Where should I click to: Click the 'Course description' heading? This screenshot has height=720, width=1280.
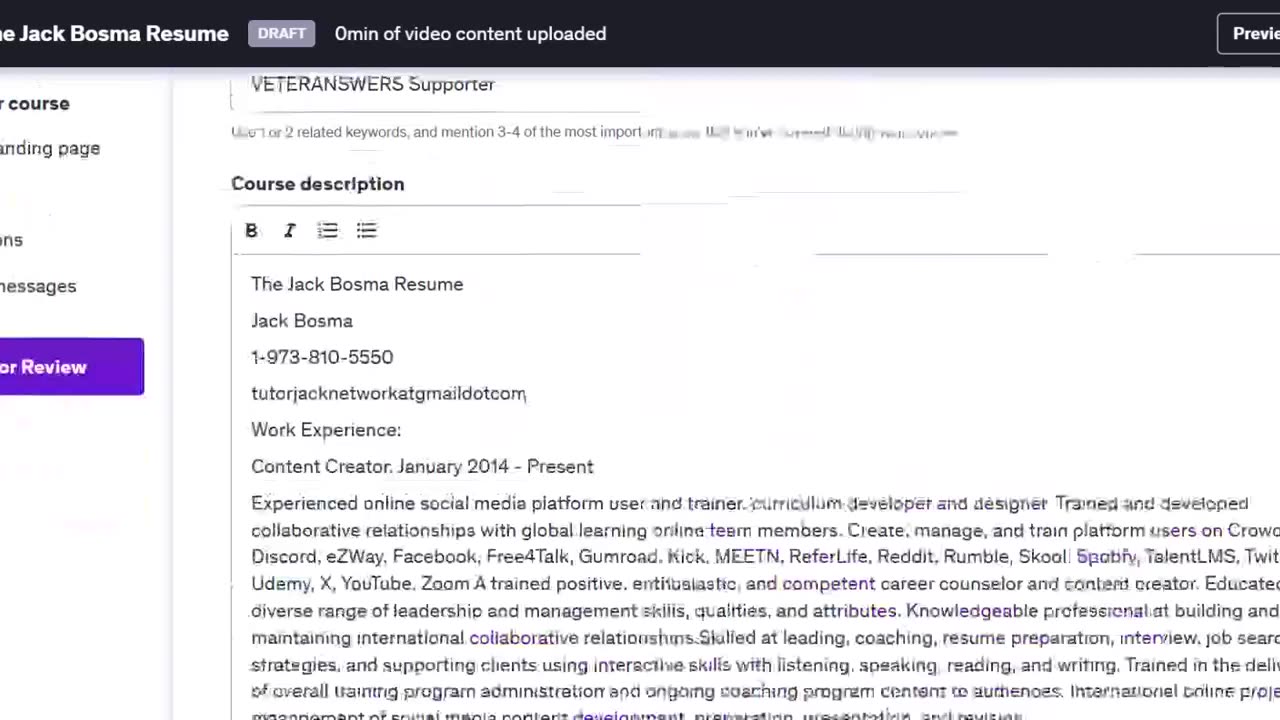318,184
